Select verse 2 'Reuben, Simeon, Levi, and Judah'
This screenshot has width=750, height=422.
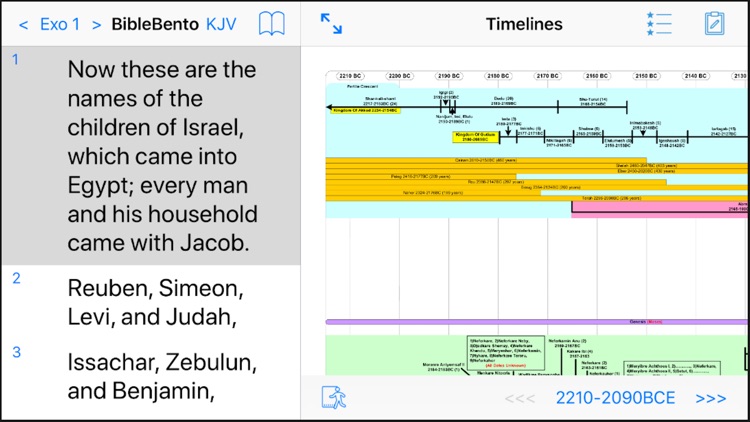click(155, 302)
